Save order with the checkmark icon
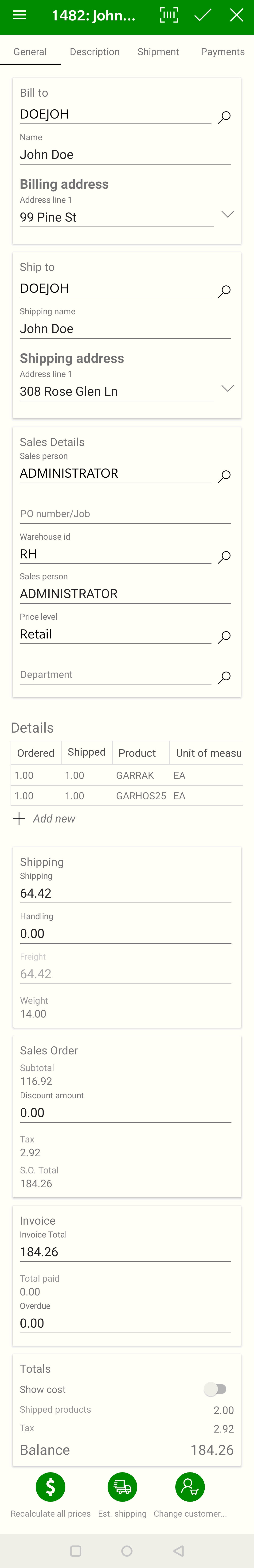 click(x=203, y=15)
